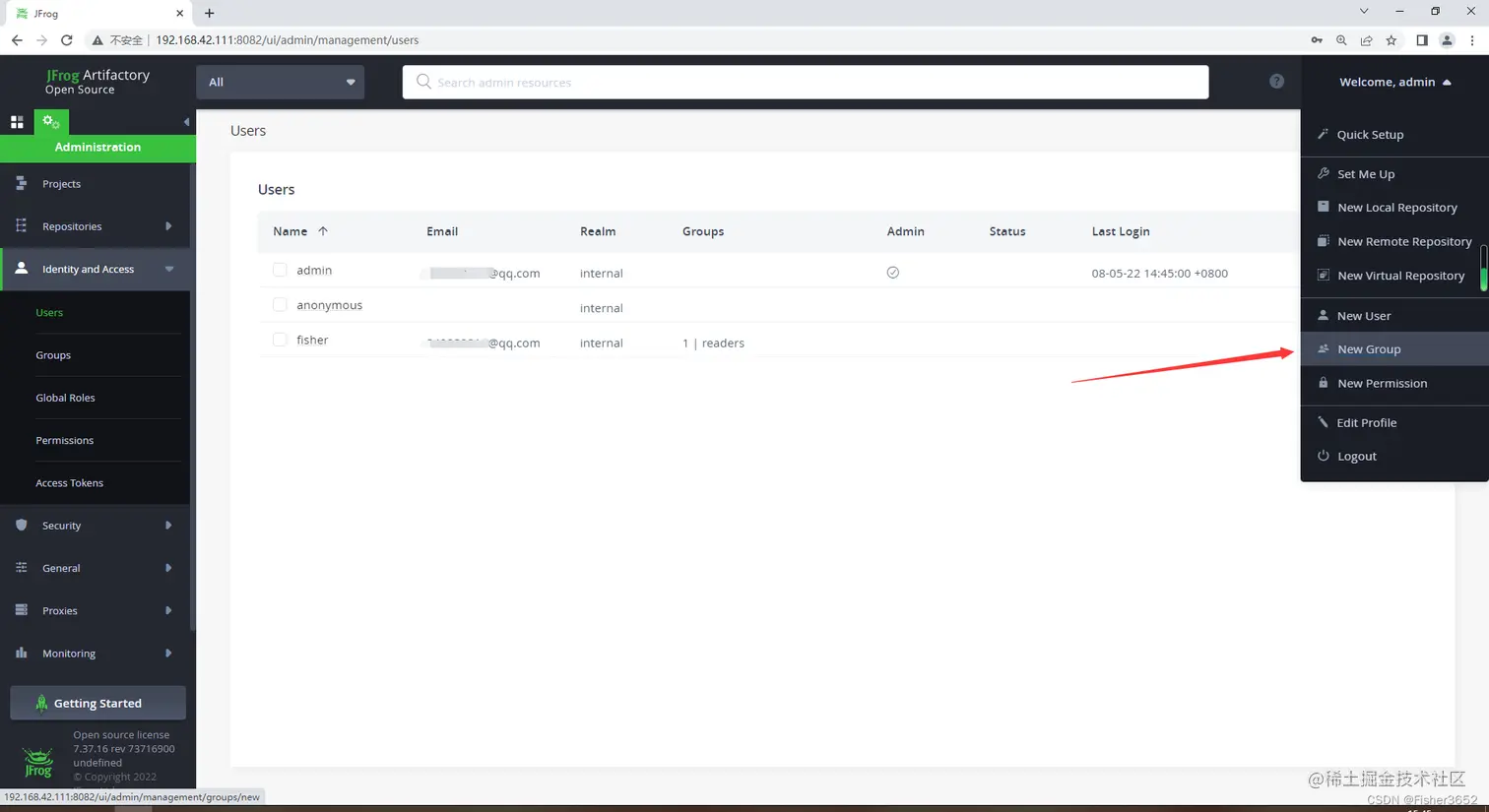Click the user menu green scrollbar

click(x=1483, y=269)
